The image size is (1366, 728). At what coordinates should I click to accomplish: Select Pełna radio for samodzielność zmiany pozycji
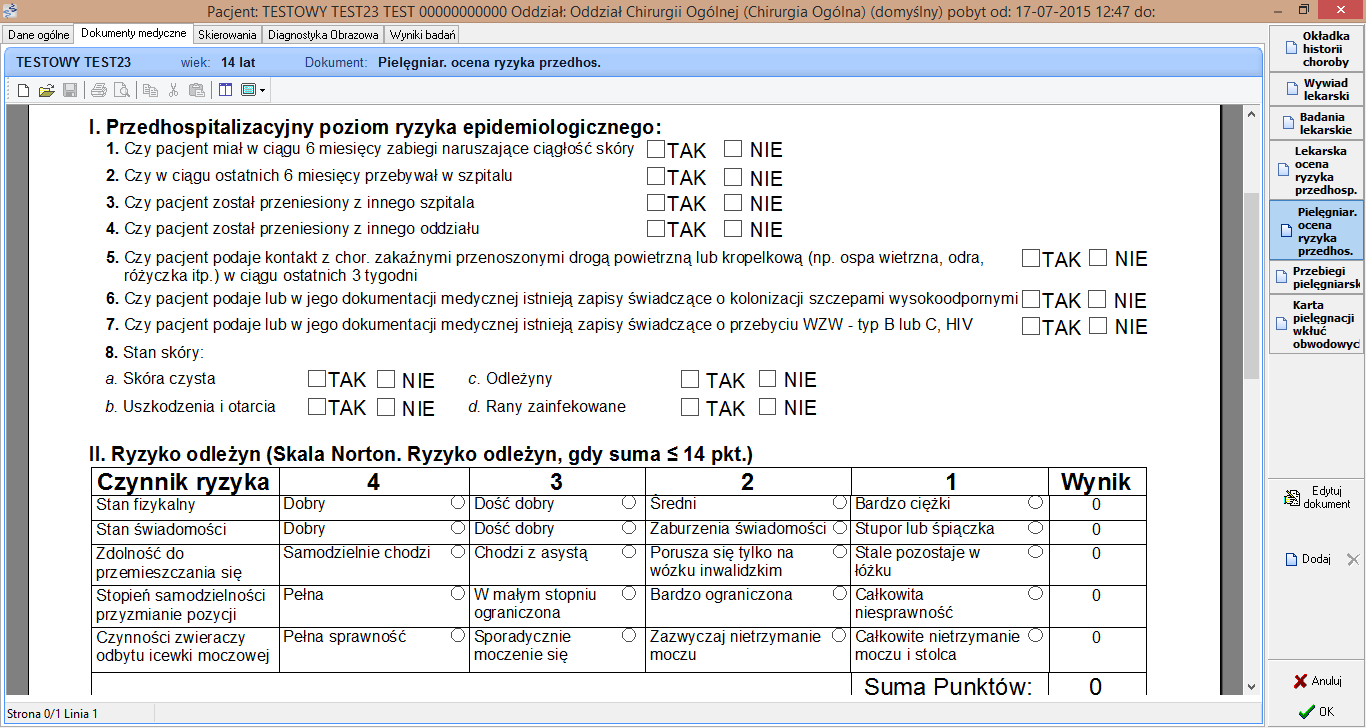[x=458, y=593]
